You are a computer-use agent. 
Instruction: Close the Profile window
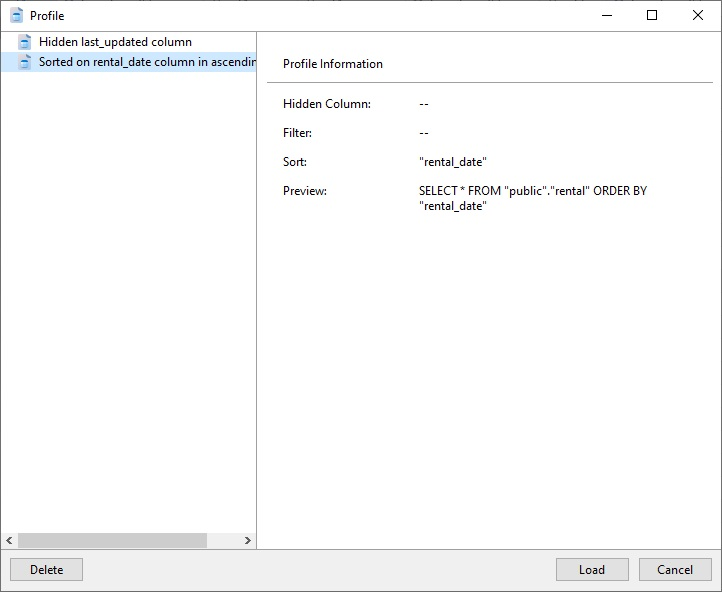coord(698,15)
